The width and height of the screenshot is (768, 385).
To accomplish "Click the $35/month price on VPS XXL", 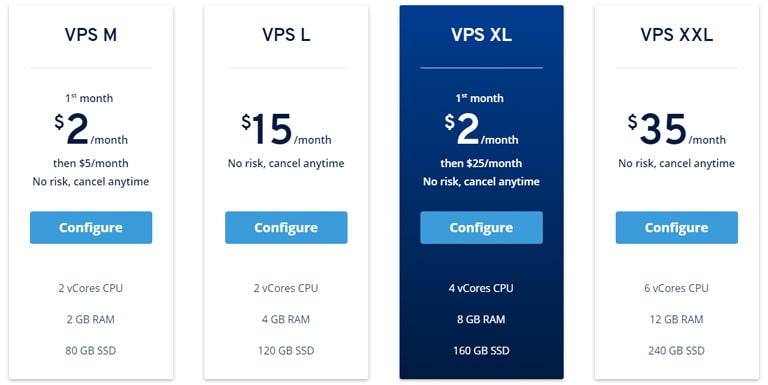I will coord(676,129).
